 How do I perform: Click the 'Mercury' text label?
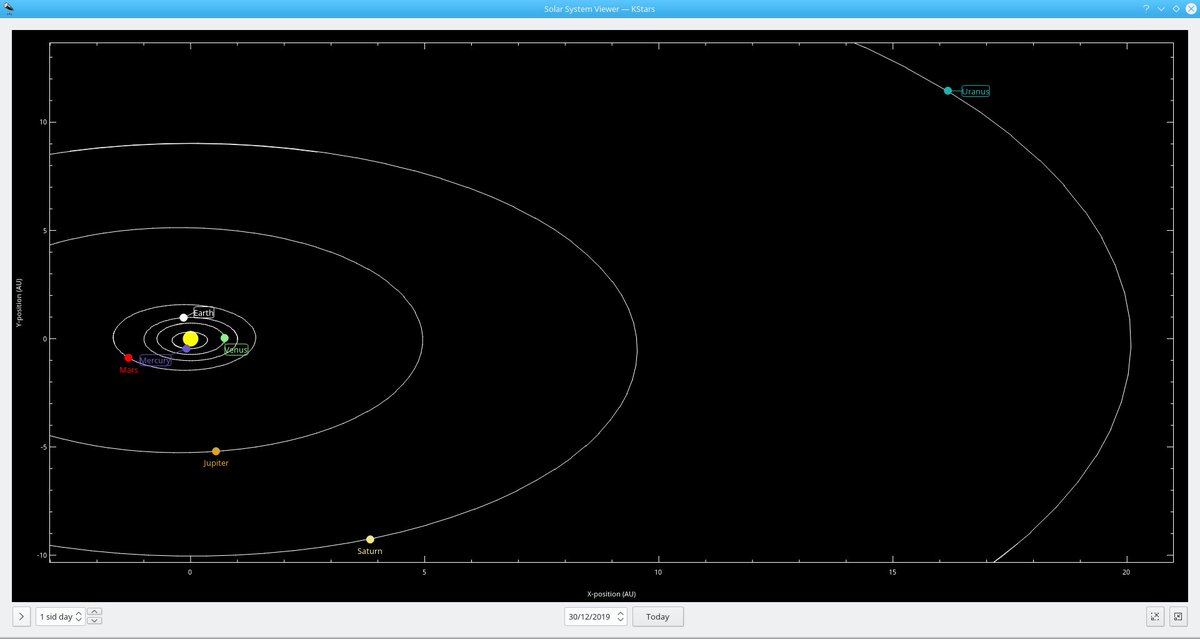[155, 360]
